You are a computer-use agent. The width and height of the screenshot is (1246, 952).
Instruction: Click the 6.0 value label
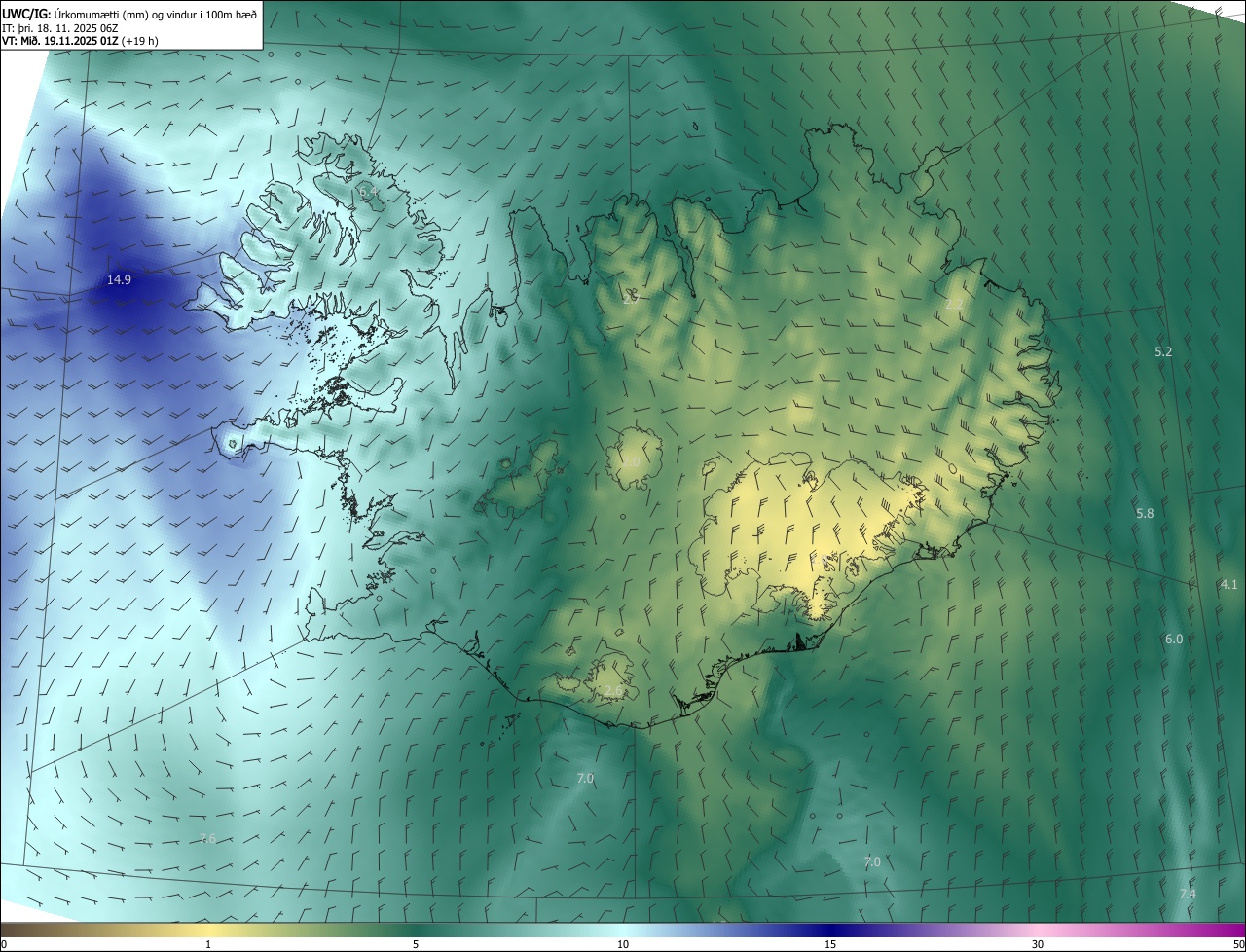tap(1174, 639)
